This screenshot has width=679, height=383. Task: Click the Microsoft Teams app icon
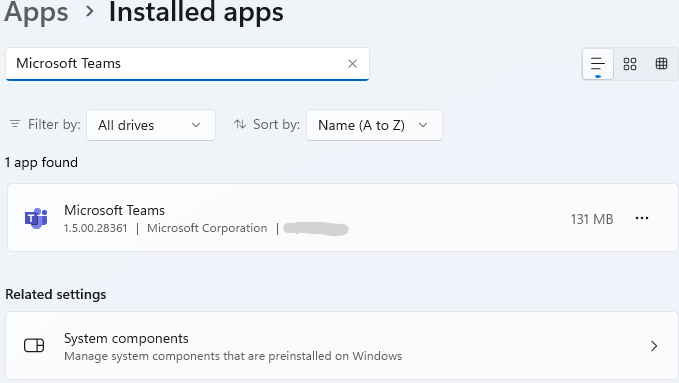tap(36, 218)
